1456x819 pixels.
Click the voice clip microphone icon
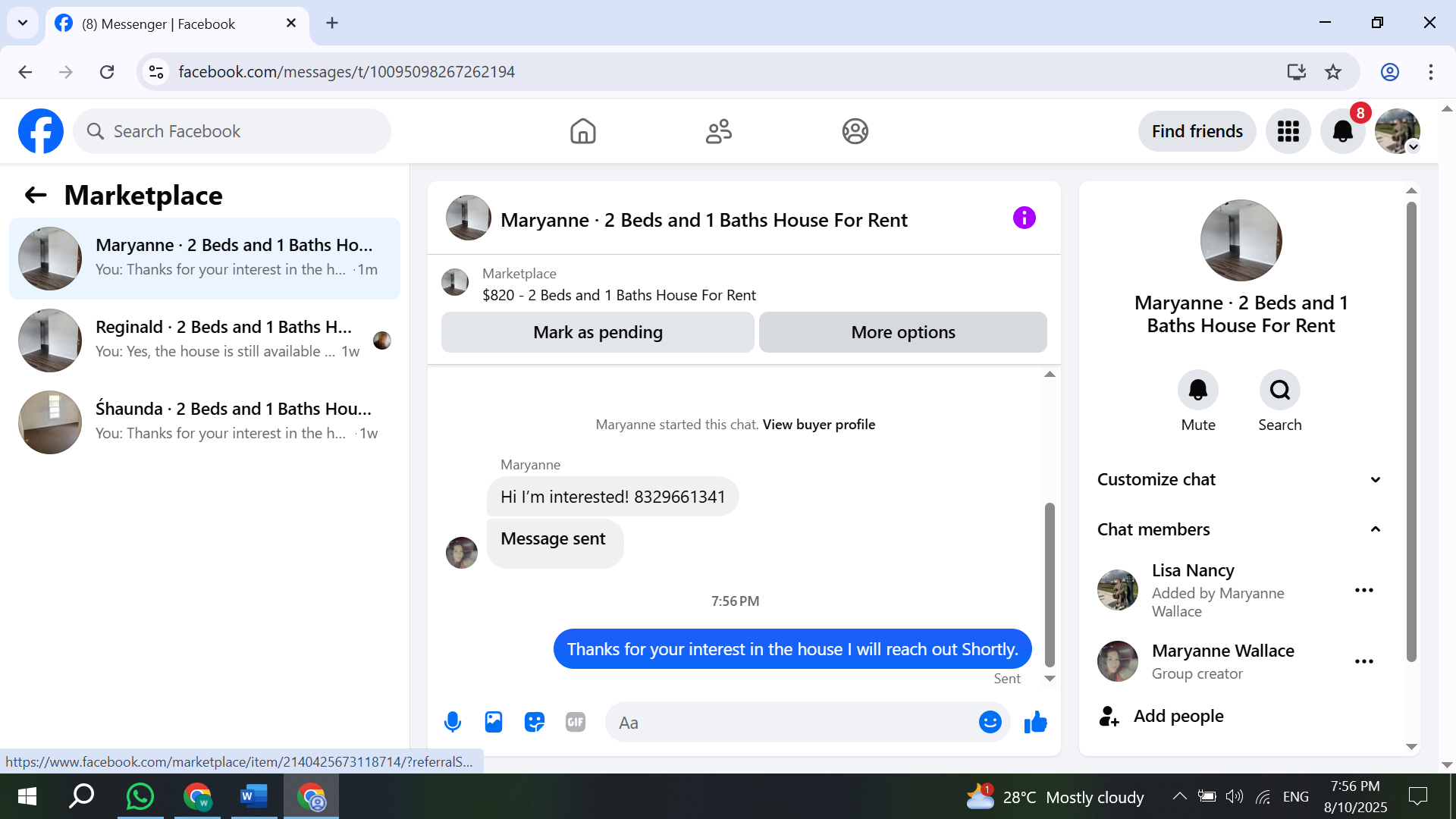(453, 722)
